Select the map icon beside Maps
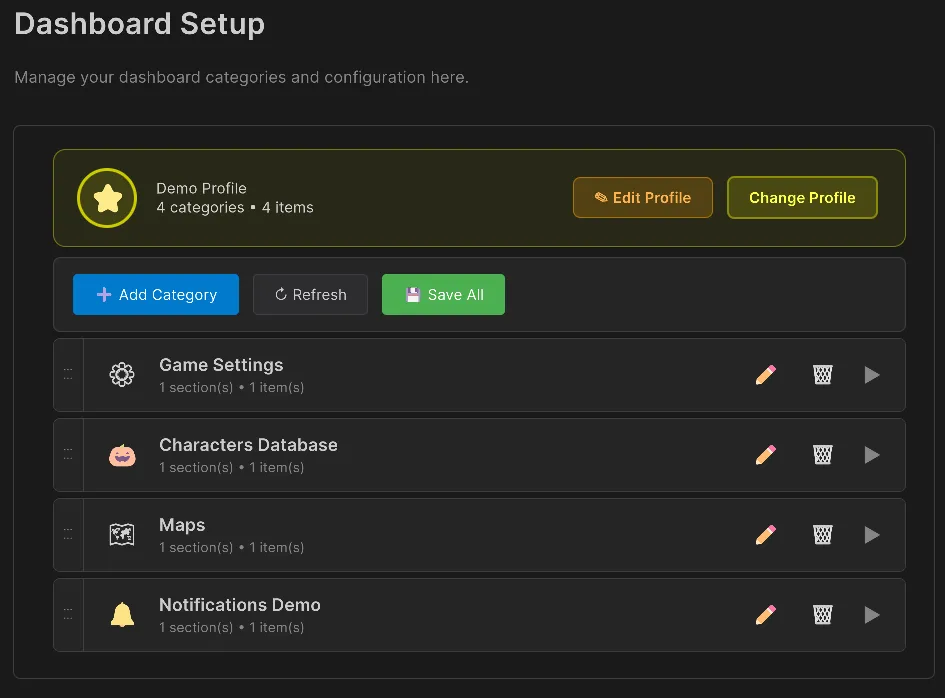Image resolution: width=945 pixels, height=698 pixels. [x=121, y=534]
